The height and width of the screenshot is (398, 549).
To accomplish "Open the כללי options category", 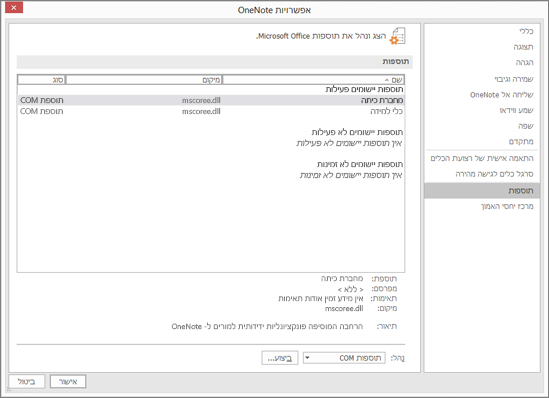I will (526, 31).
